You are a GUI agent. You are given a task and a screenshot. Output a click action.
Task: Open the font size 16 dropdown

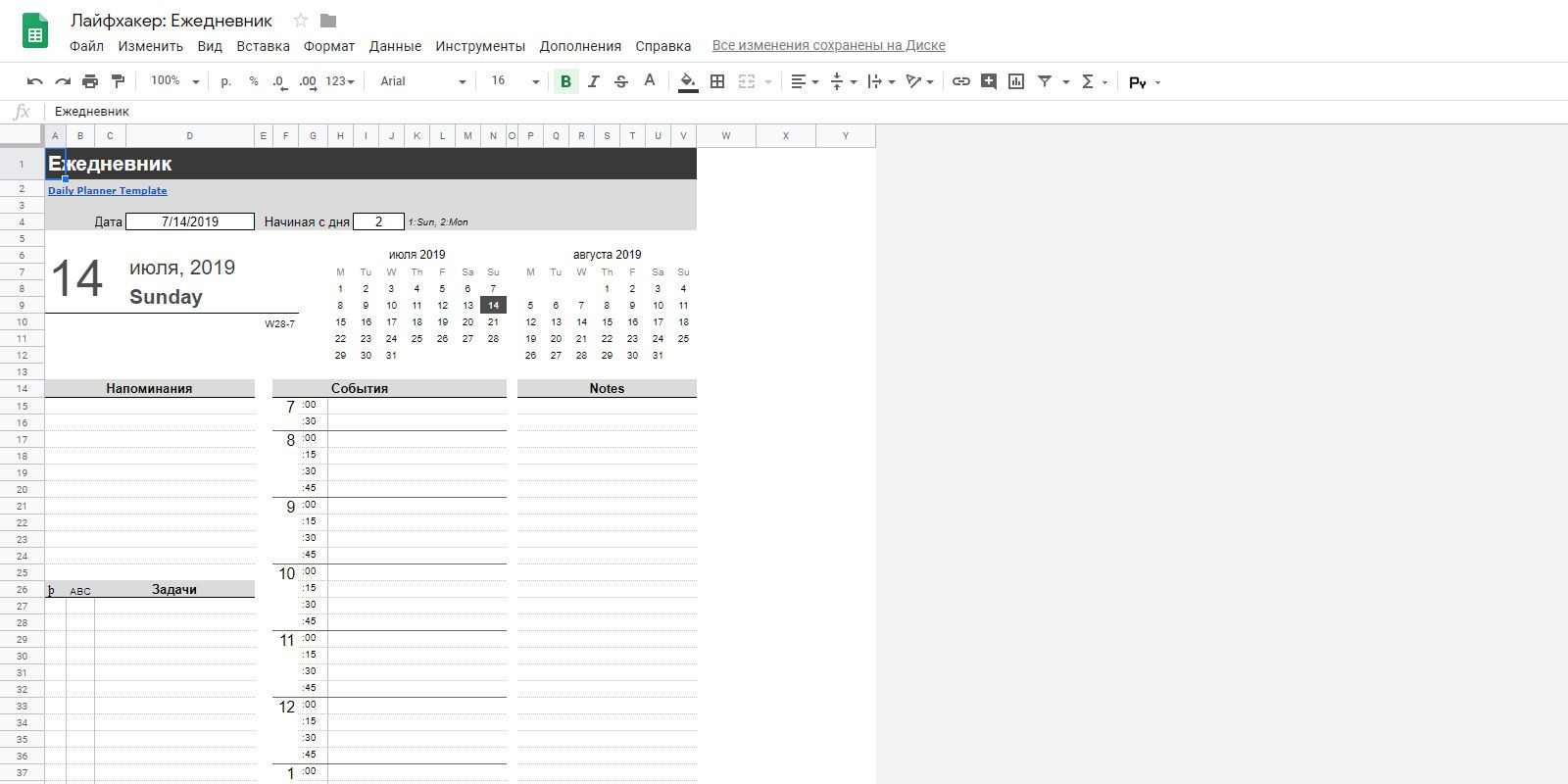[514, 81]
